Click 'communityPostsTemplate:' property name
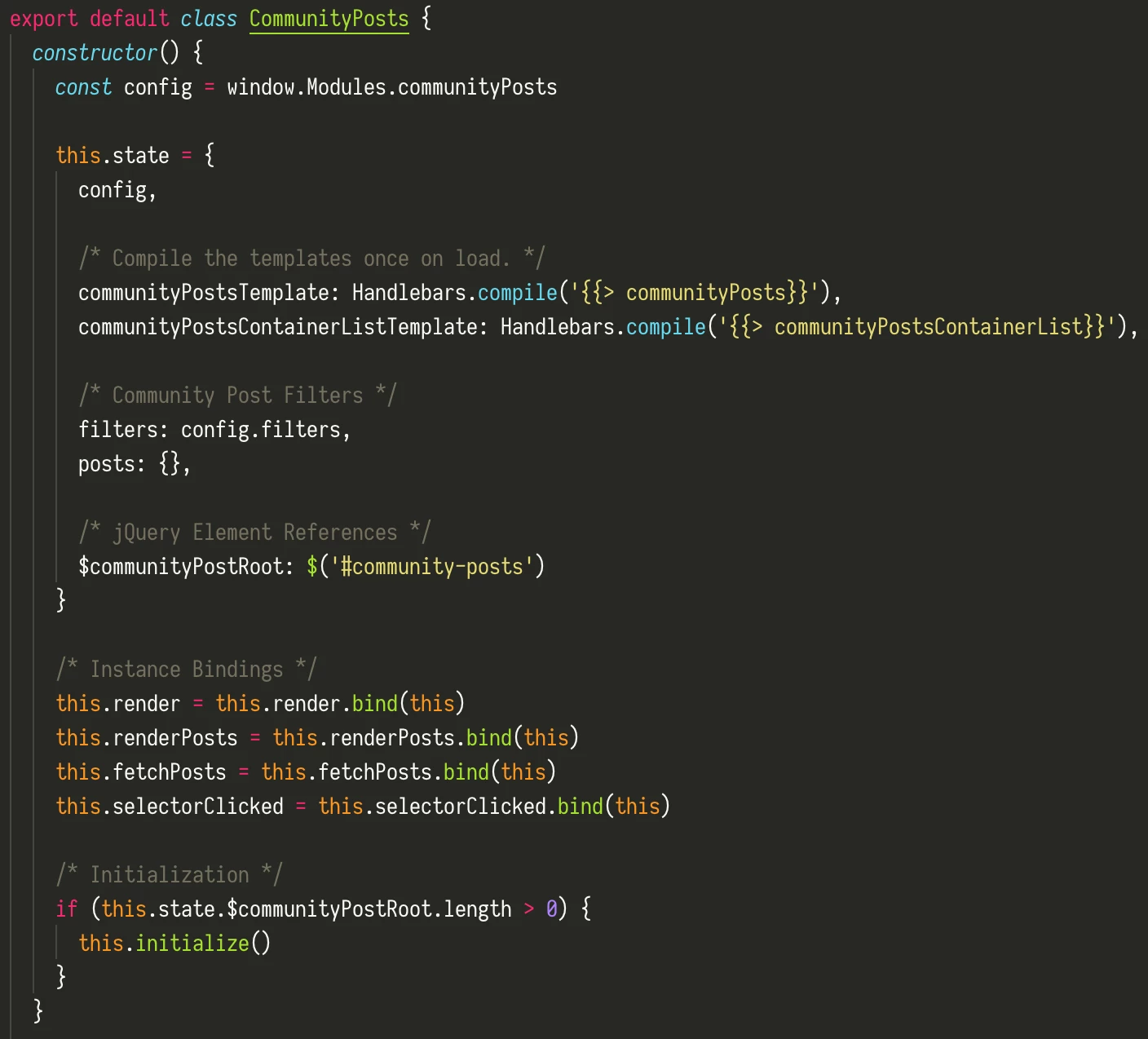Screen dimensions: 1148x1039 pyautogui.click(x=210, y=293)
